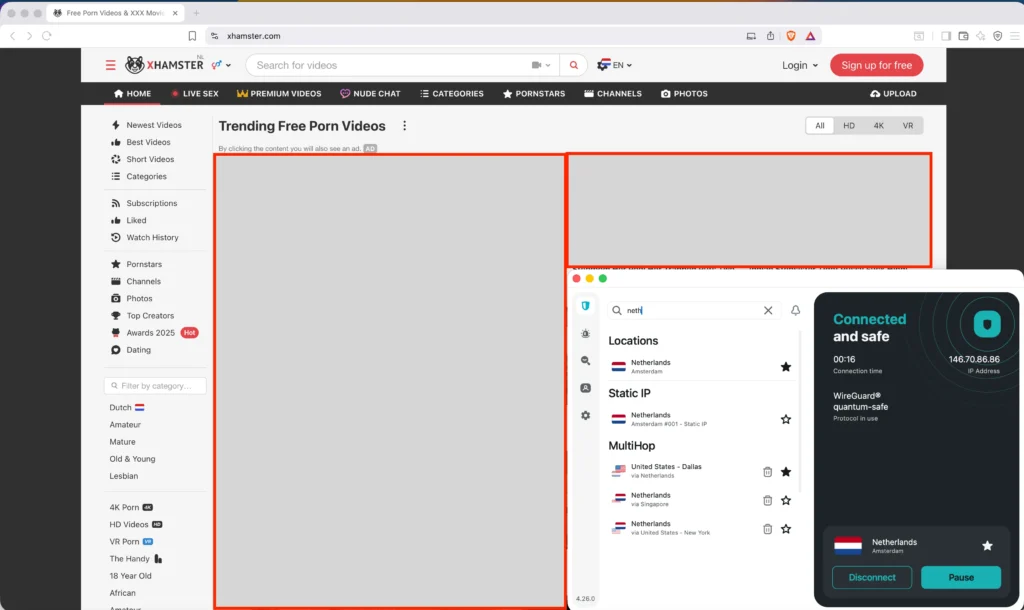Open Surfshark Alert from the VPN sidebar
The height and width of the screenshot is (610, 1024).
click(585, 333)
